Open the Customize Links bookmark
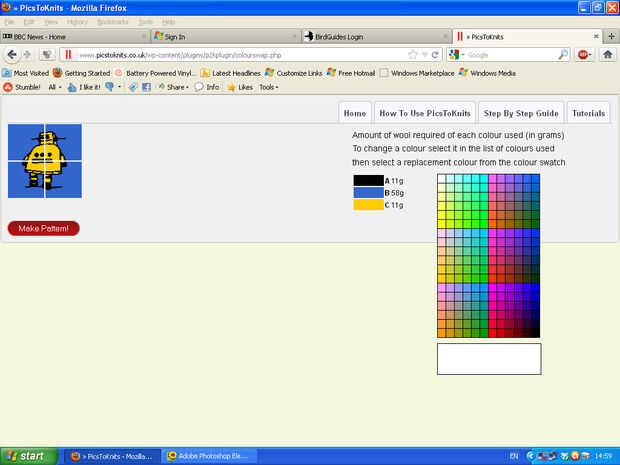Image resolution: width=620 pixels, height=465 pixels. (x=294, y=73)
